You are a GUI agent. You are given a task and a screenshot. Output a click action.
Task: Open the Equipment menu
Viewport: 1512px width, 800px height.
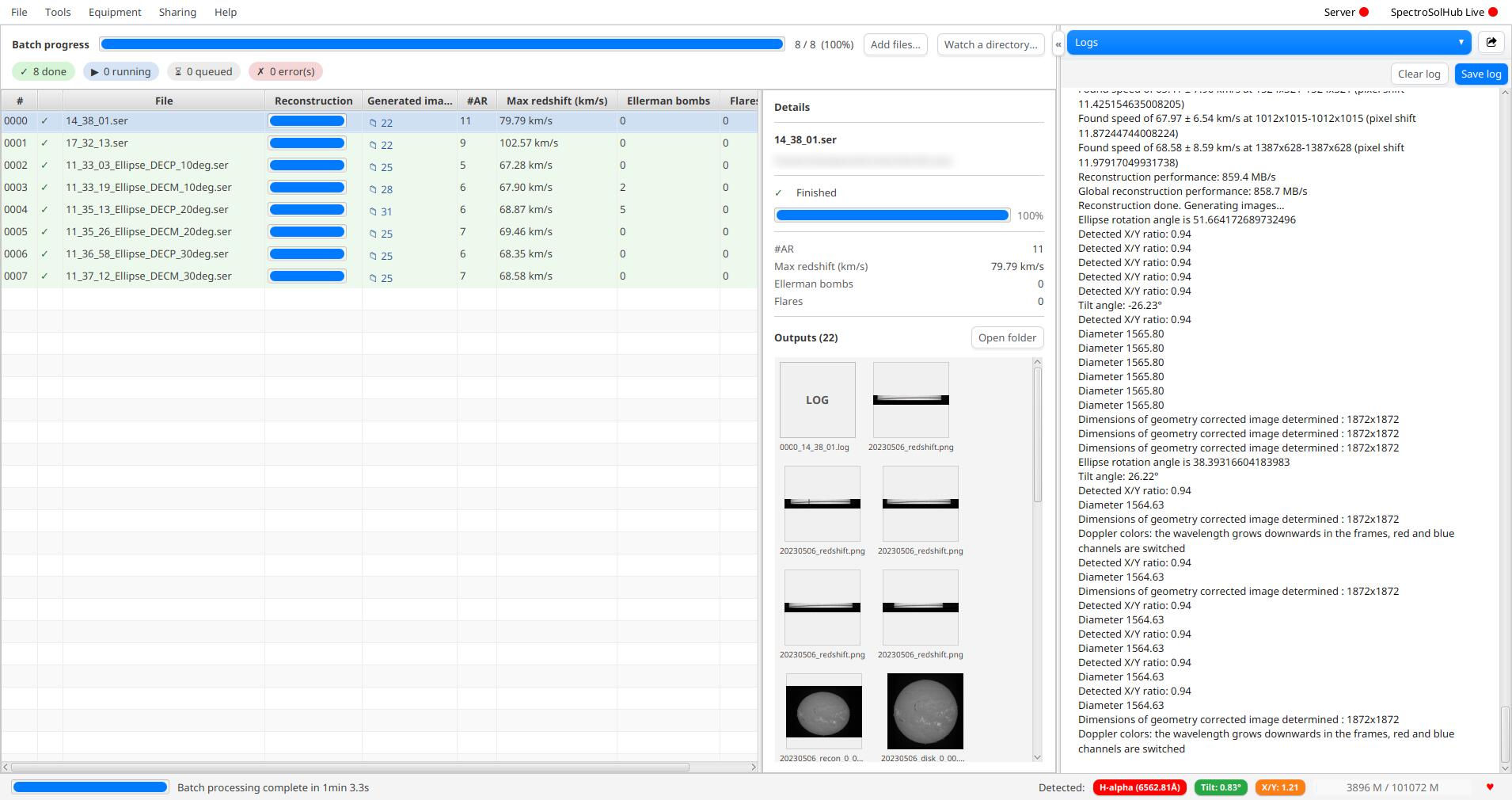coord(115,12)
